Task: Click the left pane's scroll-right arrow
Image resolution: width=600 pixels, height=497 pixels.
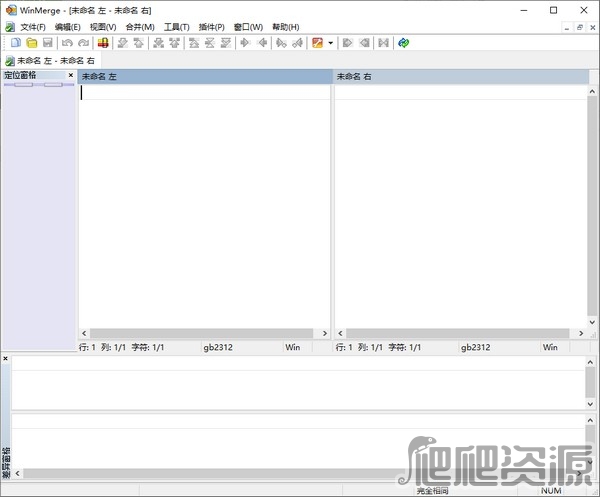Action: (x=324, y=333)
